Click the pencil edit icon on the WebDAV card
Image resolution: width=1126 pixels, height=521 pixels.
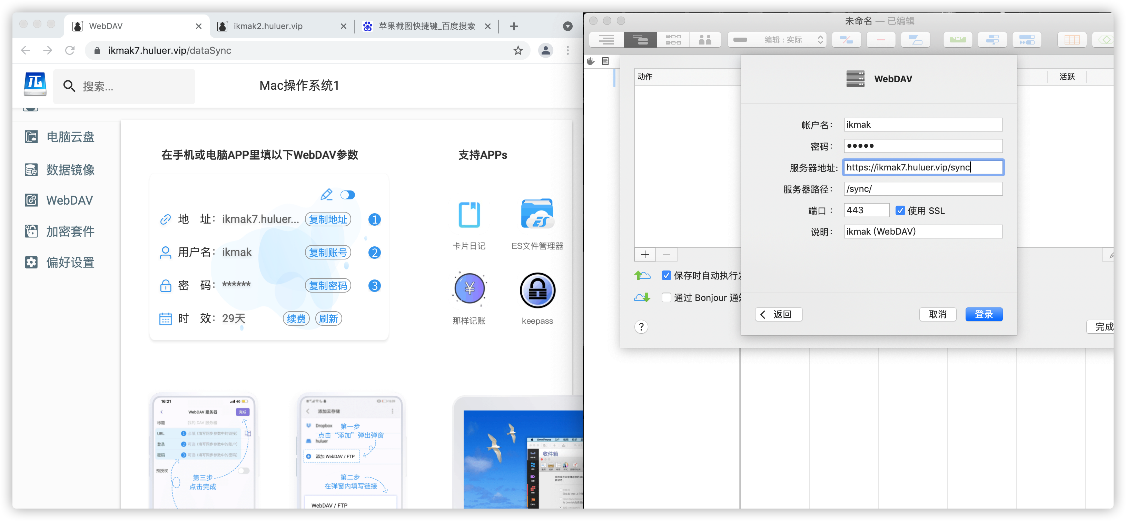327,194
